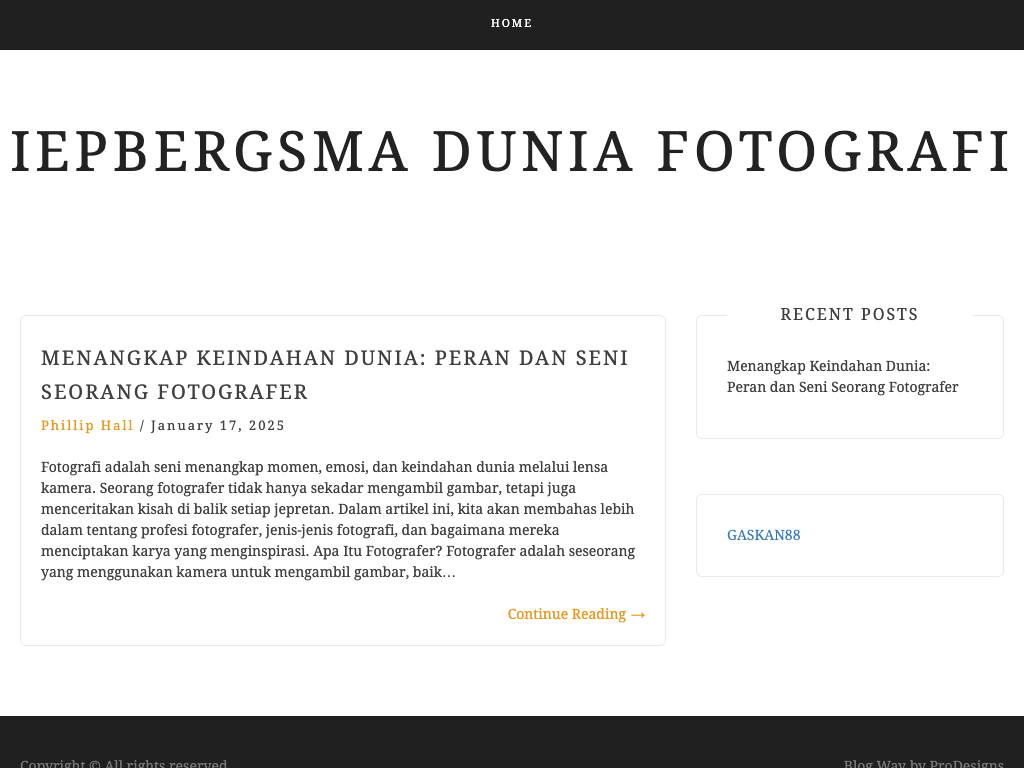1024x768 pixels.
Task: Open the main article's Menangkap Keindahan Dunia heading
Action: (334, 358)
